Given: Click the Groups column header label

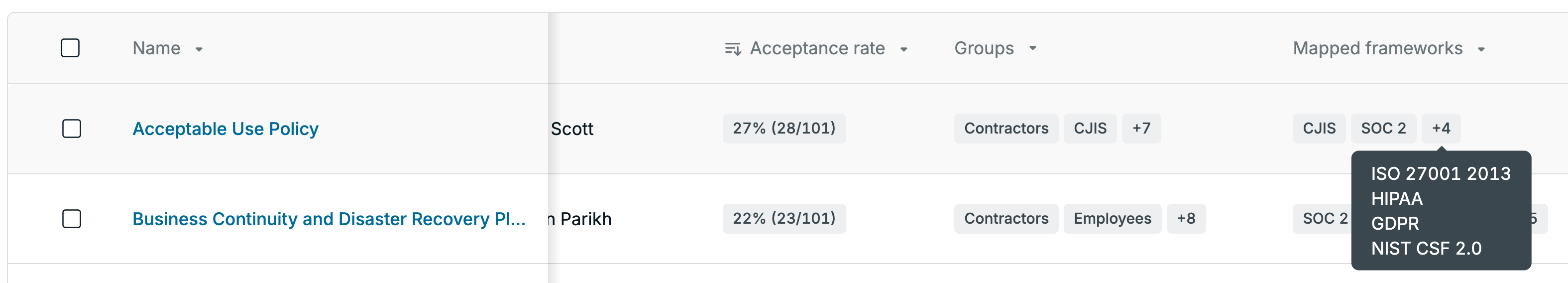Looking at the screenshot, I should [984, 48].
